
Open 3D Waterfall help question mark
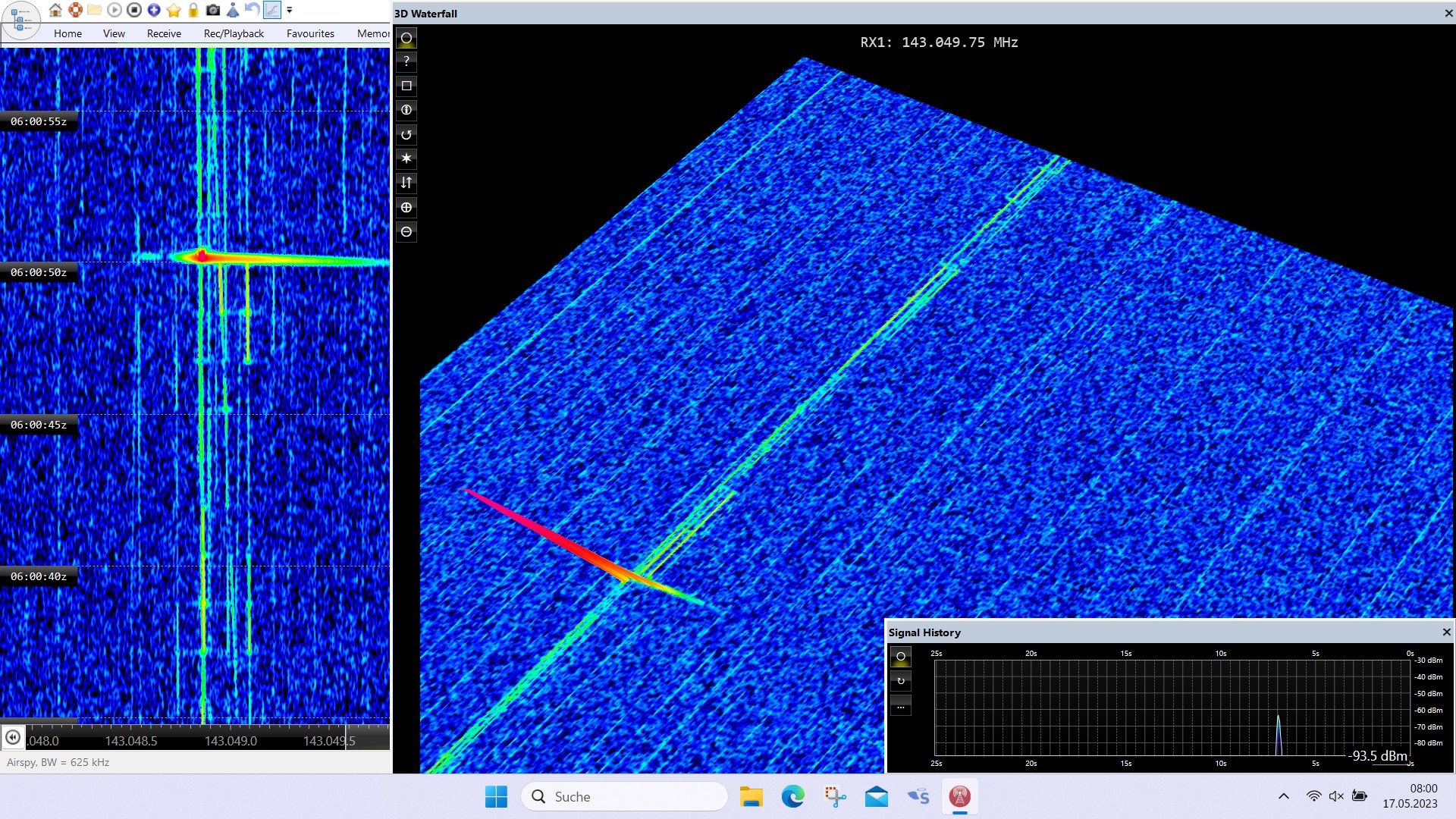tap(406, 61)
